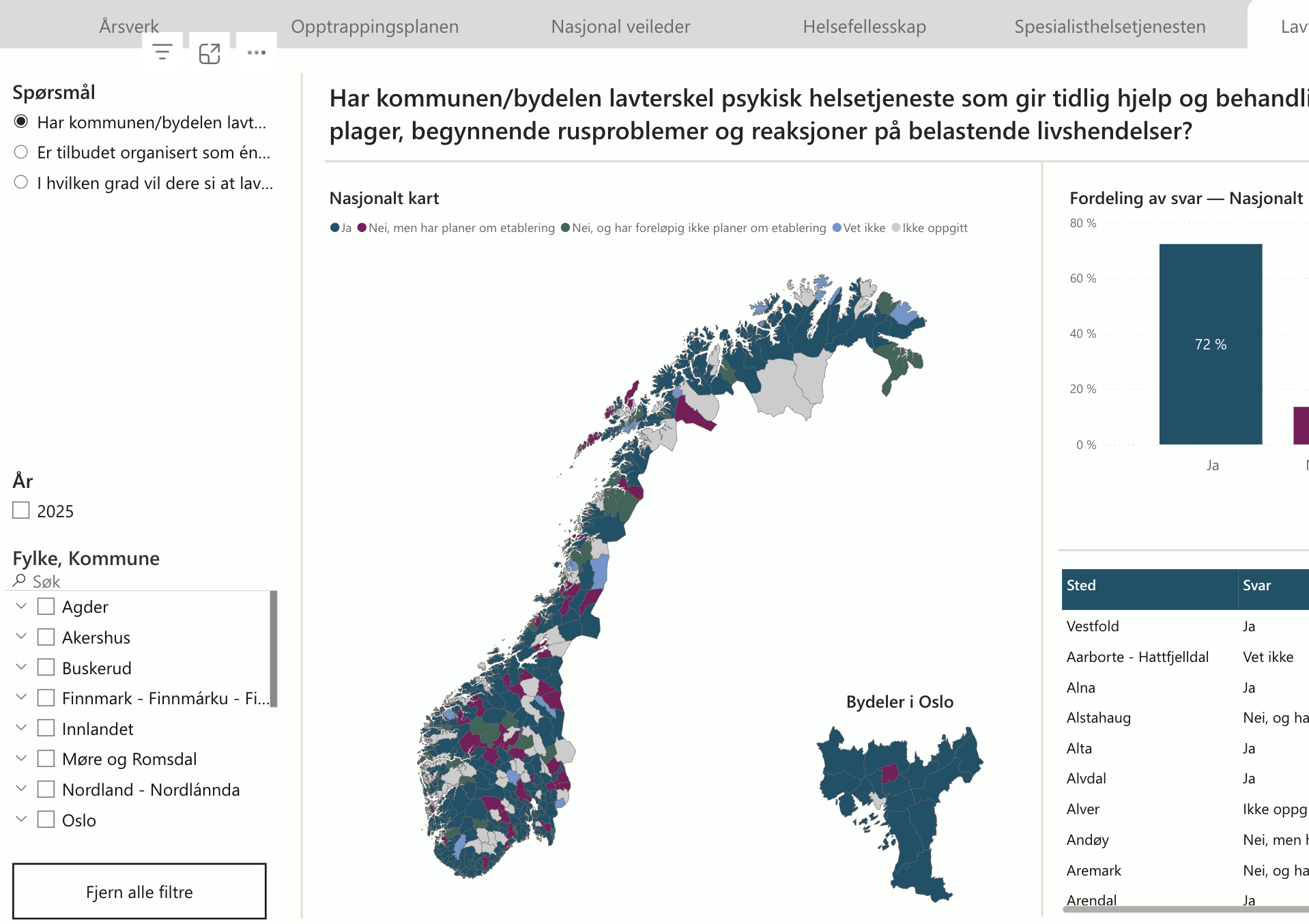Click the focus mode icon
This screenshot has height=924, width=1309.
click(x=210, y=53)
